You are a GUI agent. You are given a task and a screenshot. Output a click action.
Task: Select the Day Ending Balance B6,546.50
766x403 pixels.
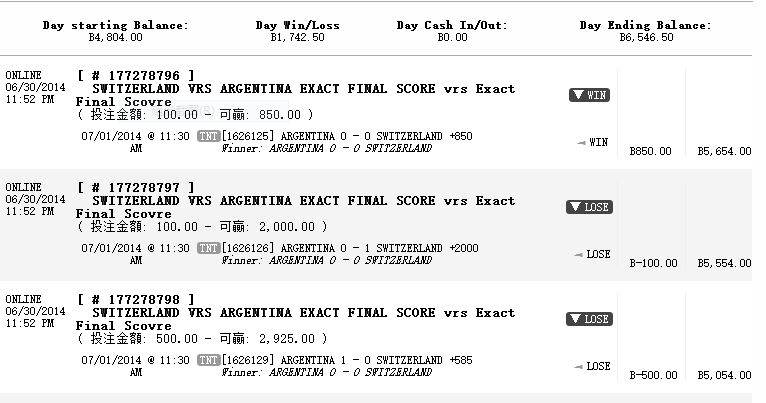[x=646, y=37]
